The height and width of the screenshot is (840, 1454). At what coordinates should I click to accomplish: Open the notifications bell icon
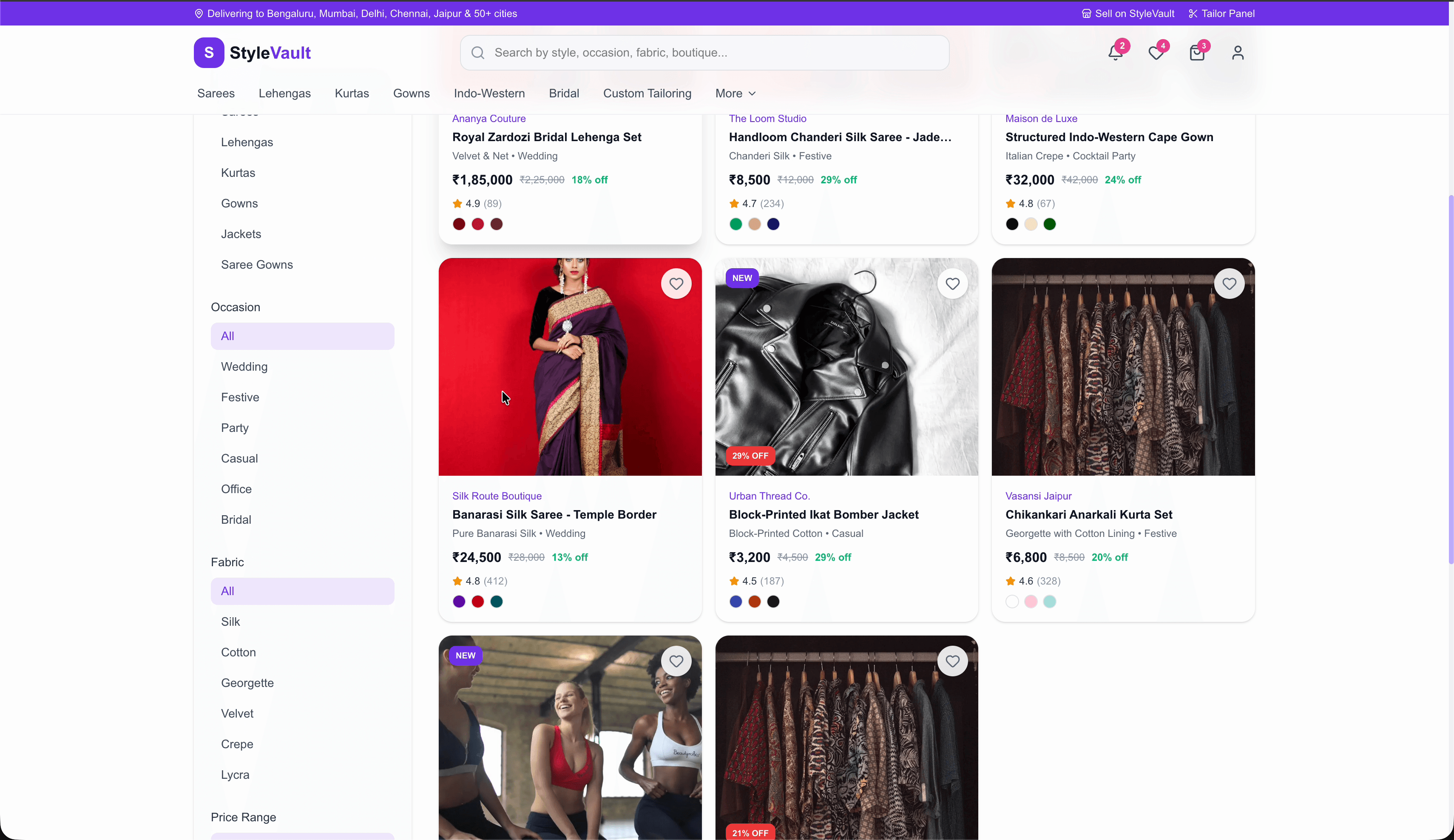[1115, 53]
